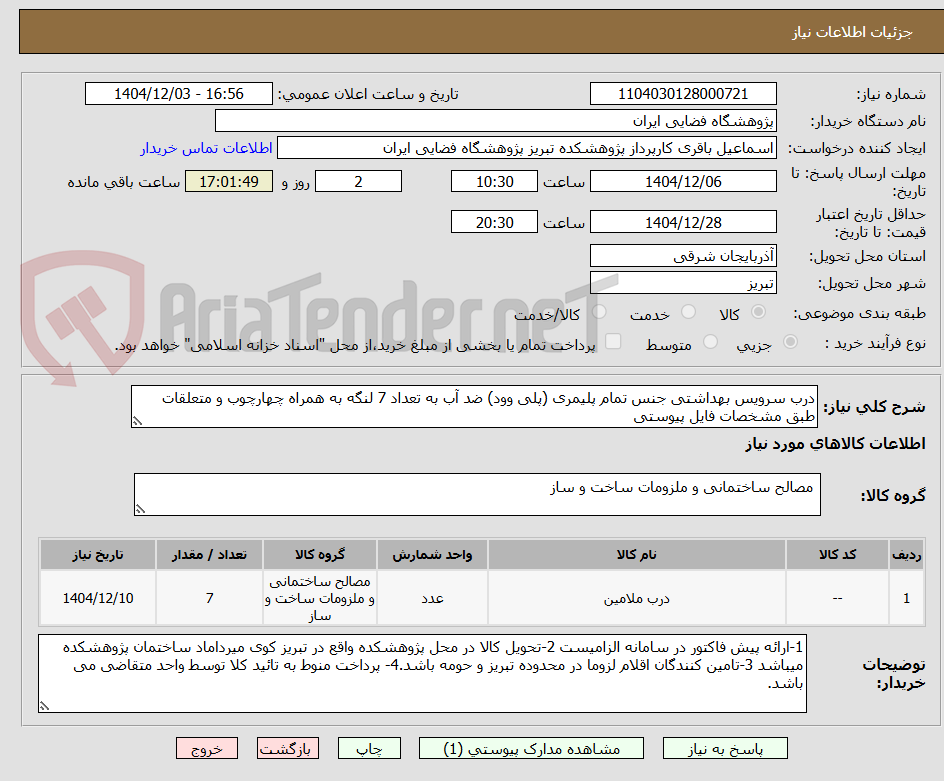Click the remaining days field 2
Viewport: 944px width, 781px height.
click(358, 181)
